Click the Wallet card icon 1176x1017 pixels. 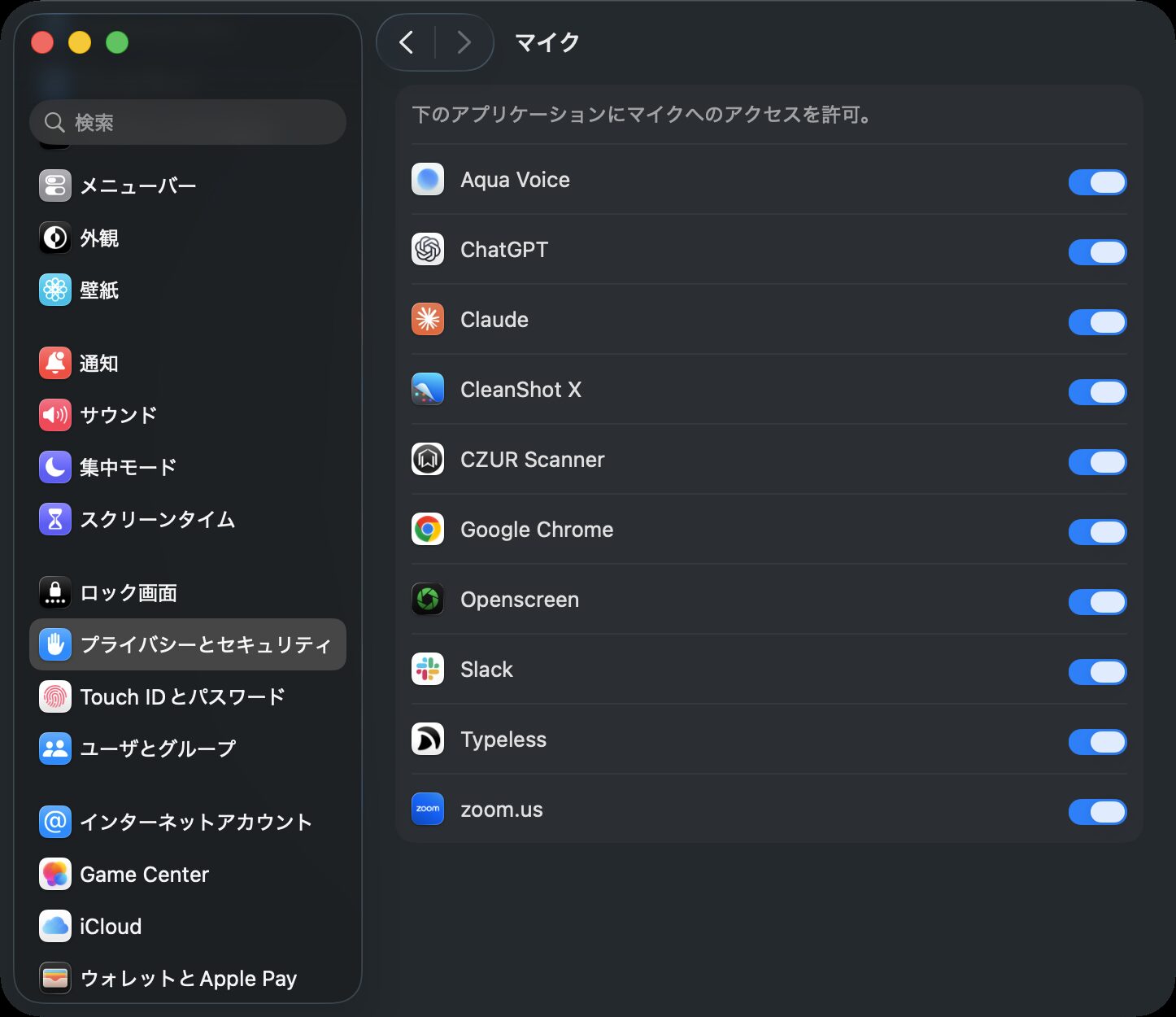click(55, 978)
